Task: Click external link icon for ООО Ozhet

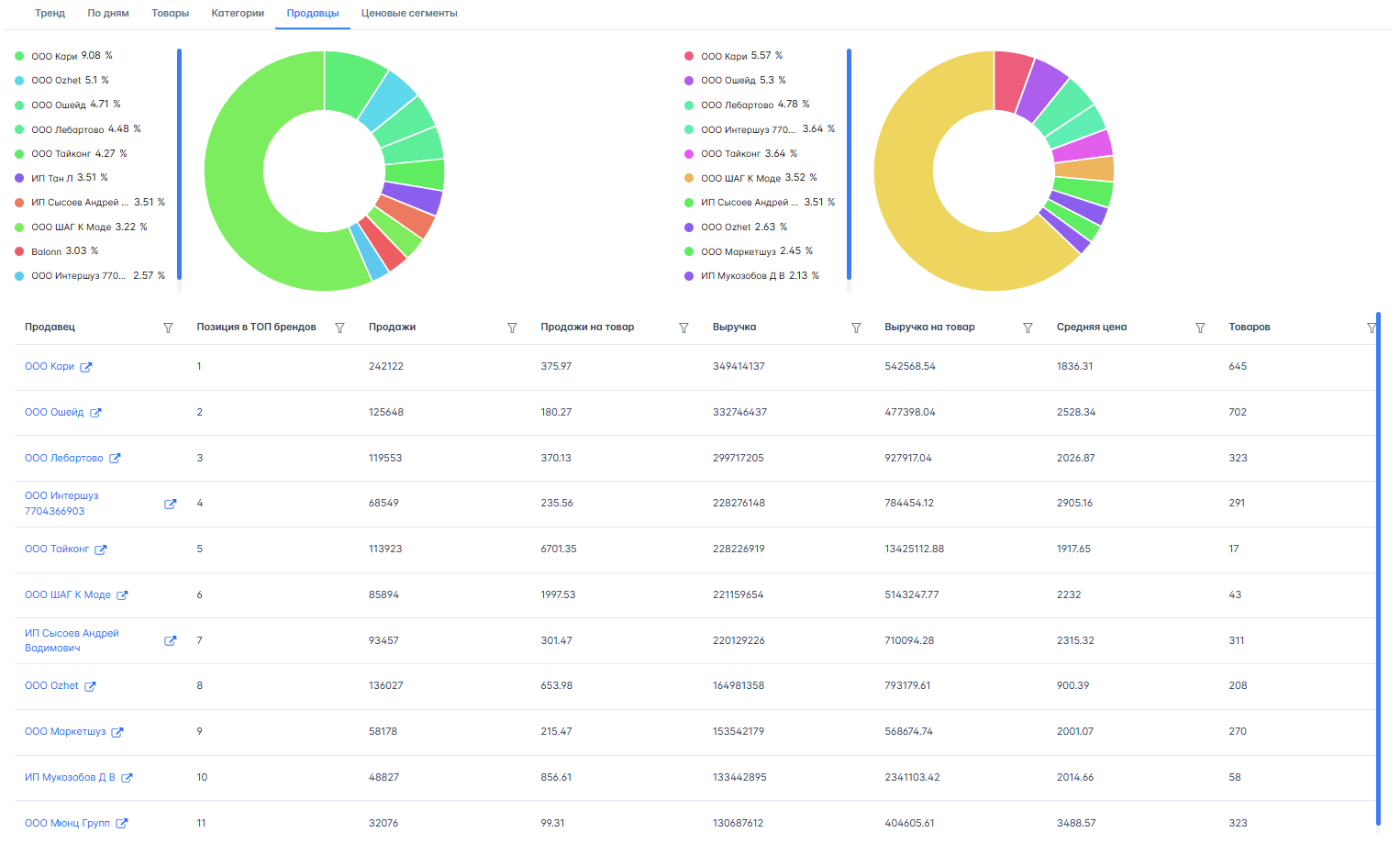Action: [x=90, y=686]
